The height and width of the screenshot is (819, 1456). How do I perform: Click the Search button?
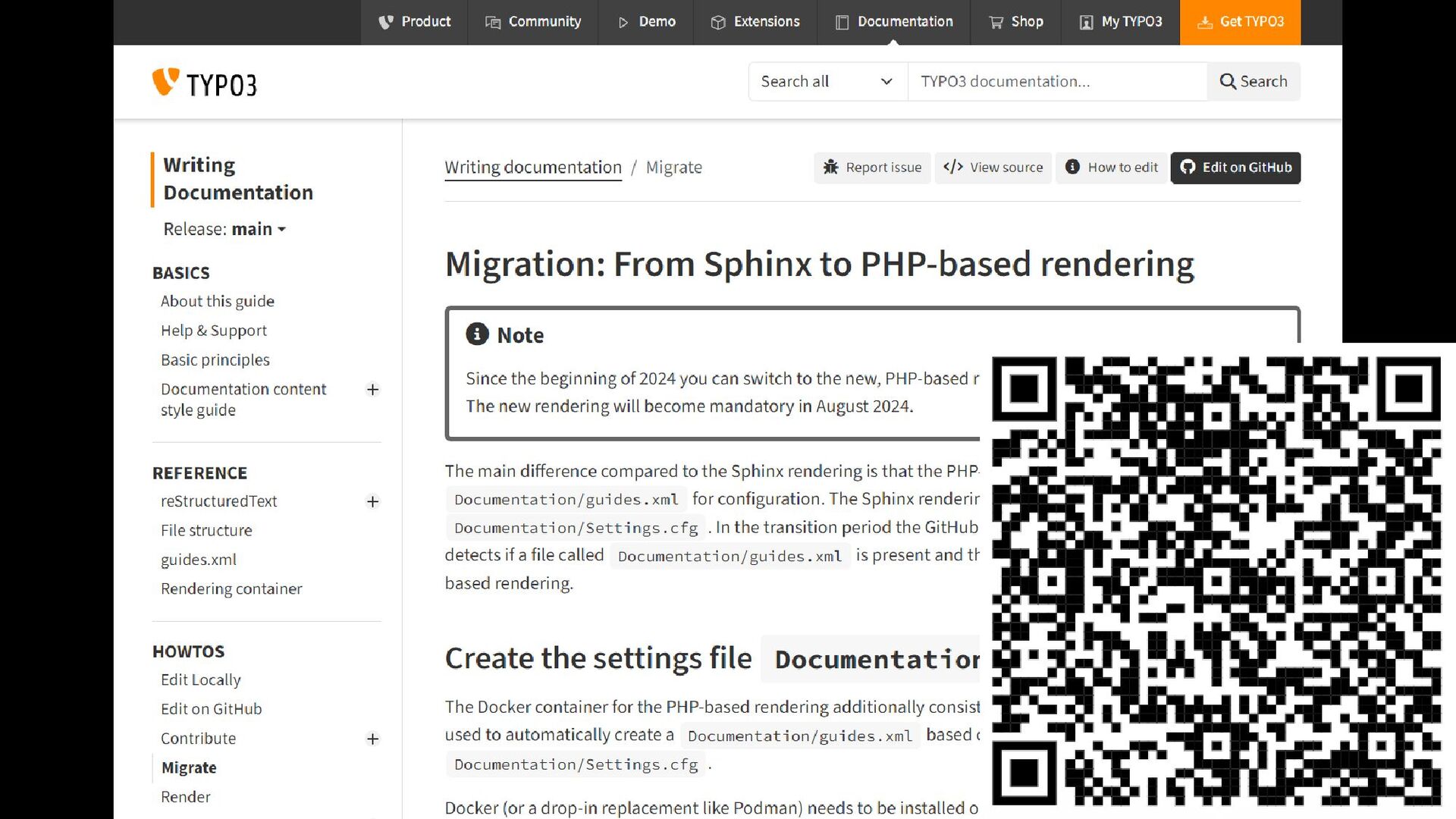(1254, 81)
